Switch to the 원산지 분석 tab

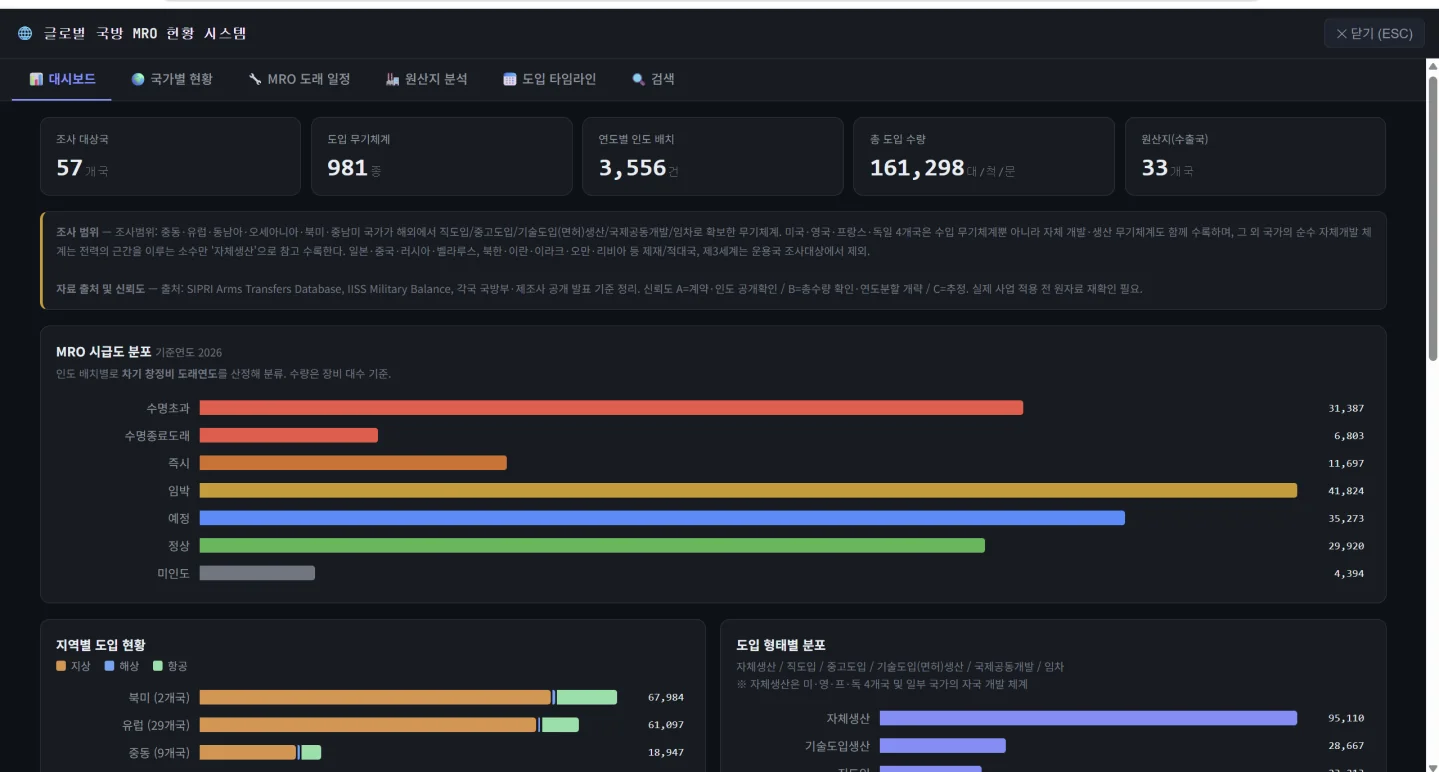427,79
